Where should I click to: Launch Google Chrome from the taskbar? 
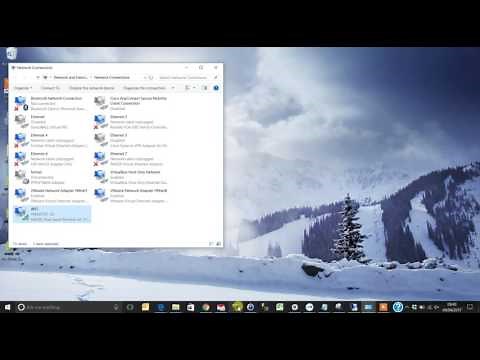(x=206, y=307)
